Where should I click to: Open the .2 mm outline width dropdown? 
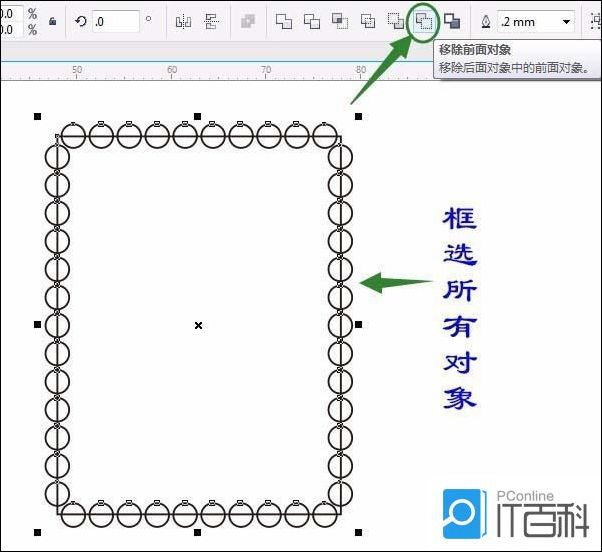click(566, 21)
